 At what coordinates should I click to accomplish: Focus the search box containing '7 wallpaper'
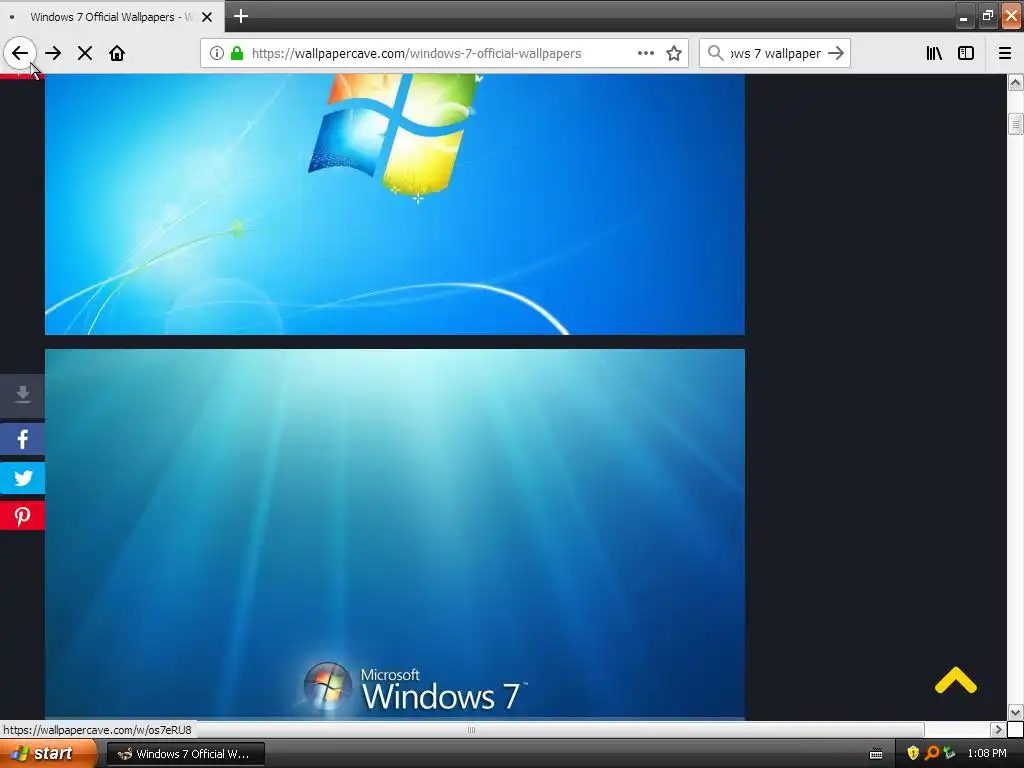(x=775, y=53)
